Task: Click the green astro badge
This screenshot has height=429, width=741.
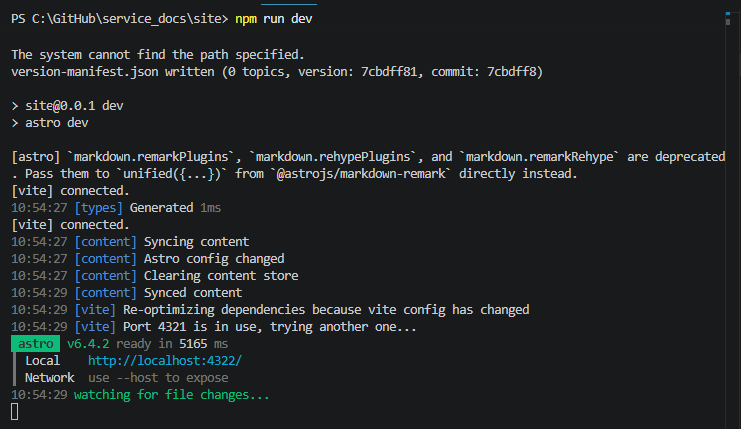Action: 35,343
